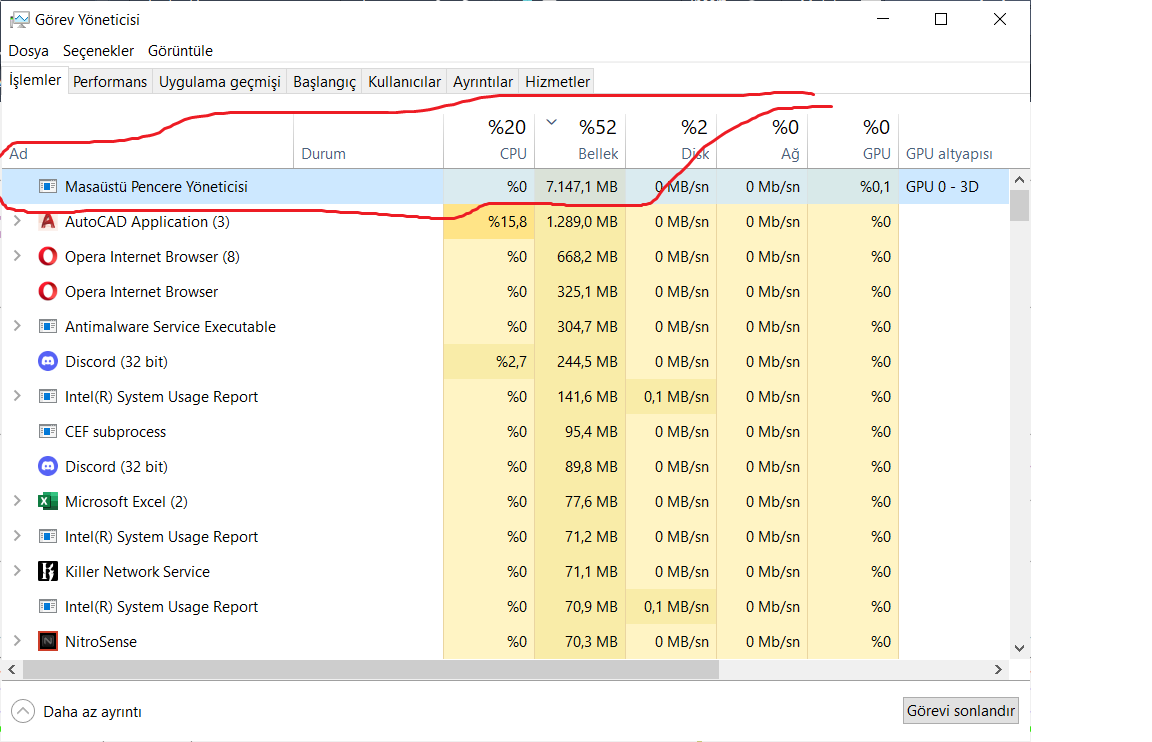This screenshot has width=1152, height=742.
Task: Sort by the Bellek column header
Action: [580, 141]
